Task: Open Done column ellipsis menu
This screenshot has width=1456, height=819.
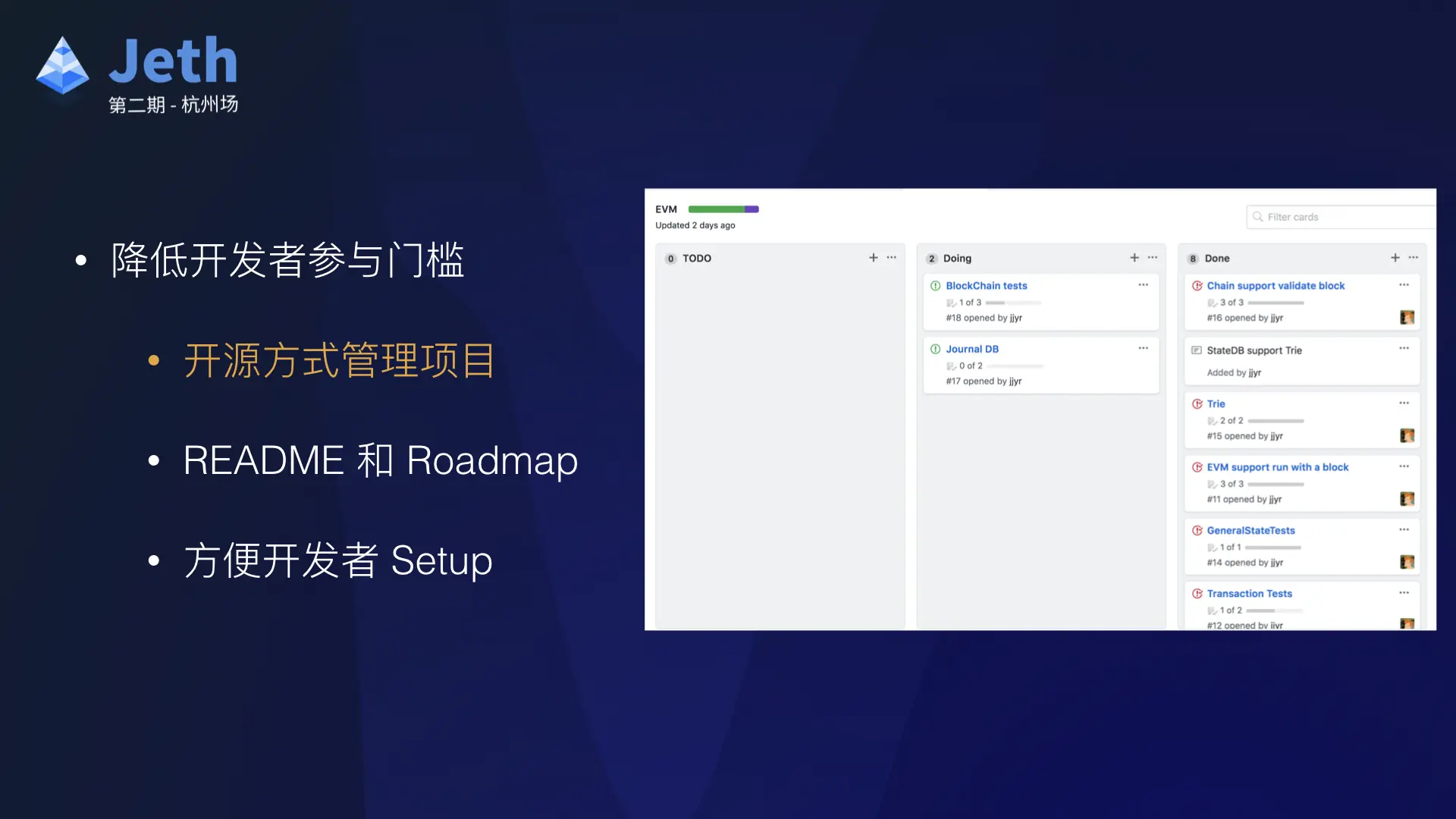Action: point(1414,258)
